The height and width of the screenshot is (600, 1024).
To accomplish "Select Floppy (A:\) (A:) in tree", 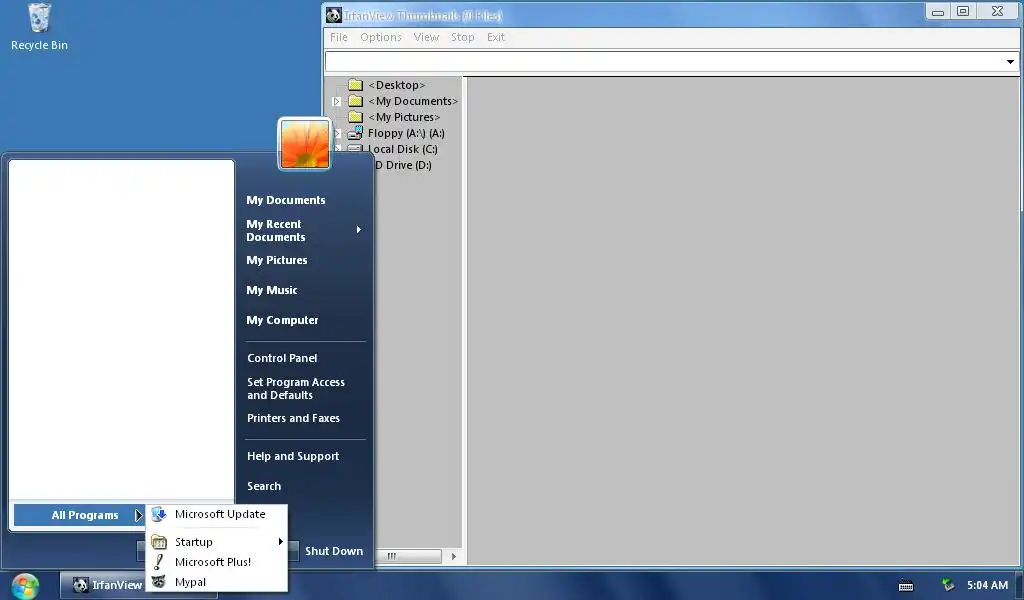I will pos(406,133).
